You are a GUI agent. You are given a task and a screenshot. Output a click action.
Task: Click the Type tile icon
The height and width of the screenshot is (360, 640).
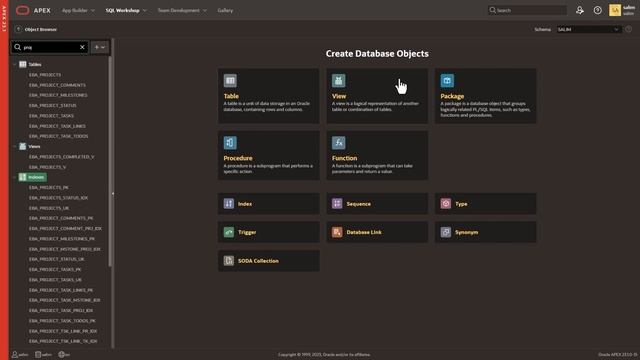tap(446, 203)
